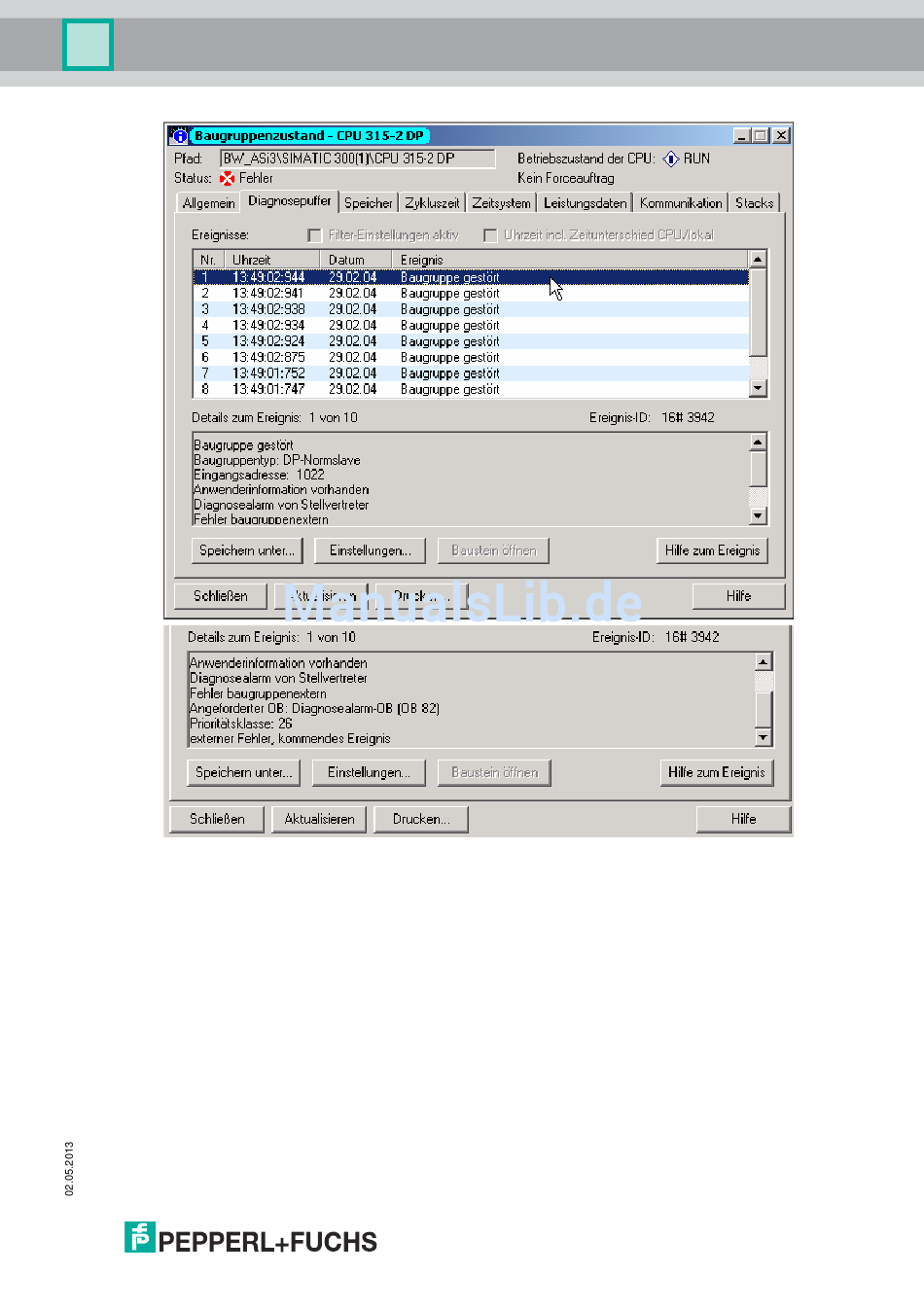The width and height of the screenshot is (924, 1309).
Task: Click the Datum column header
Action: [x=356, y=260]
